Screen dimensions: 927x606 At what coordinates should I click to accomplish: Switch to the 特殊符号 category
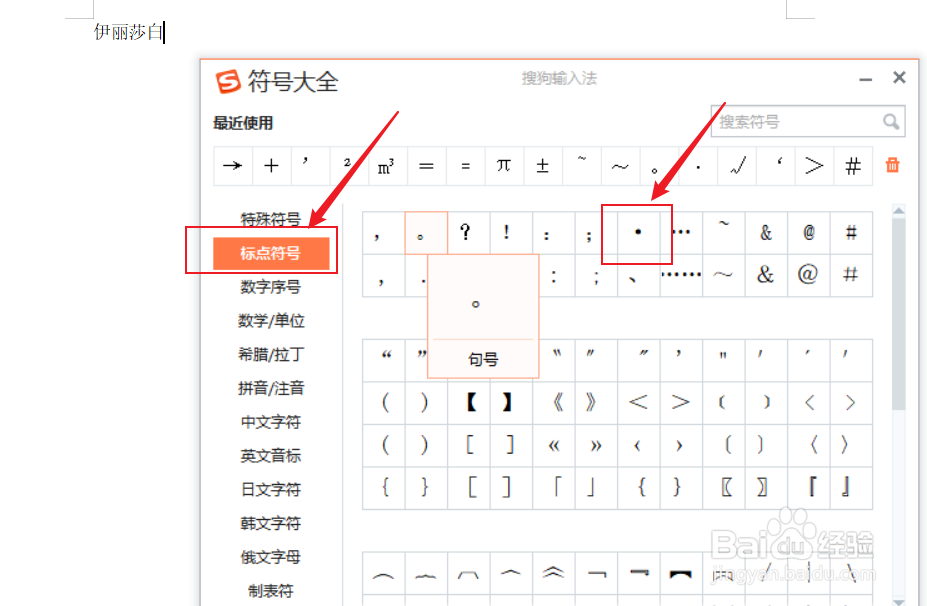270,219
